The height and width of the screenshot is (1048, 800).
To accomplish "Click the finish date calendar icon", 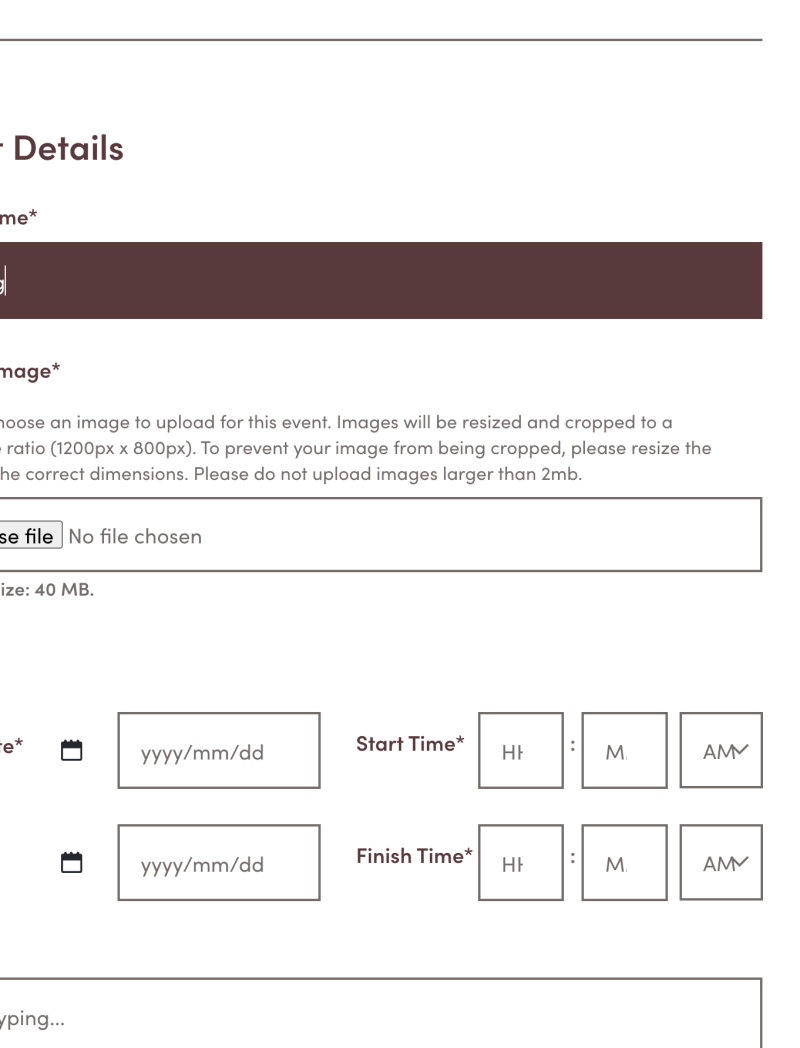I will click(x=71, y=862).
